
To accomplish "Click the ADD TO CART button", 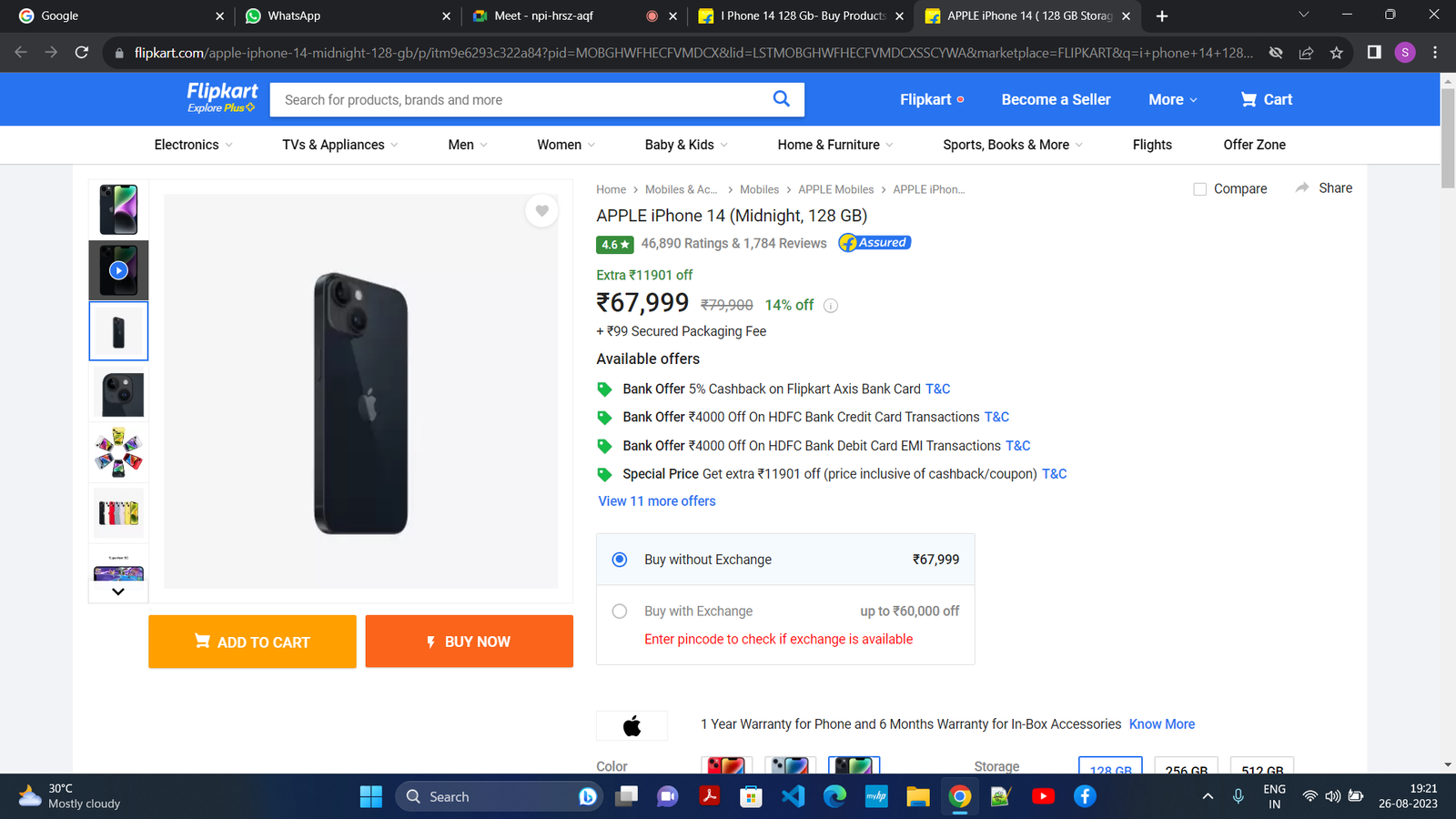I will pos(252,642).
